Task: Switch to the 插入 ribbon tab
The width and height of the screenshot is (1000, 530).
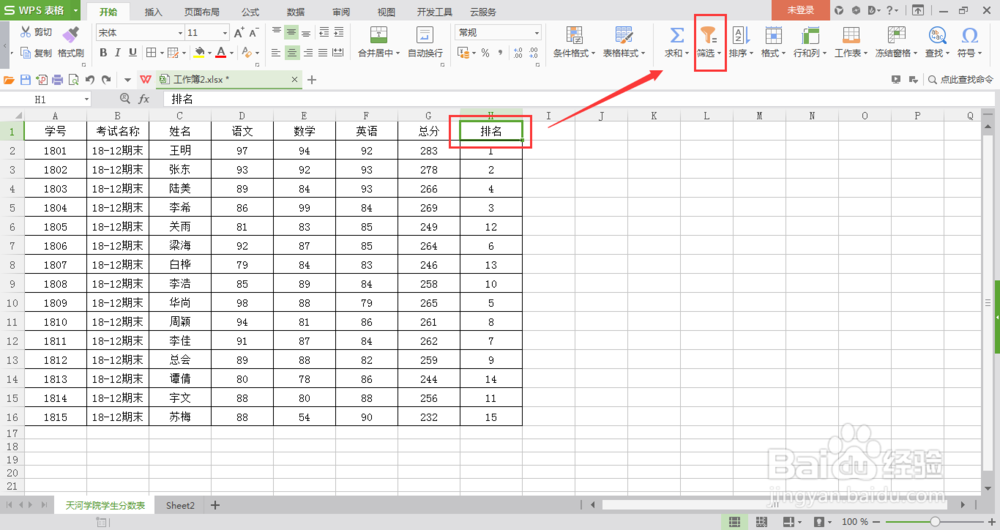Action: pos(153,11)
